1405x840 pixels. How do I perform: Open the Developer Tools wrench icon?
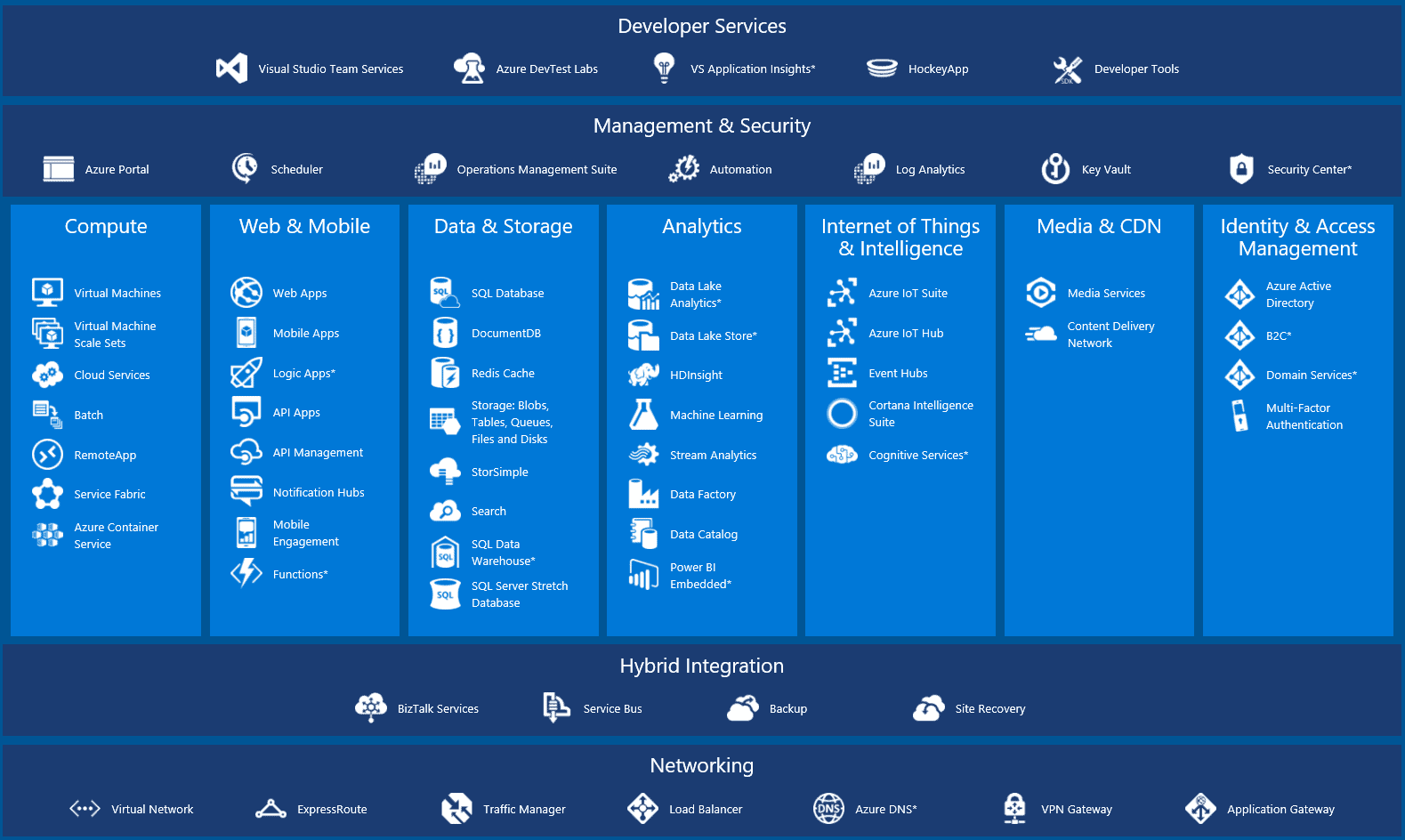tap(1067, 69)
